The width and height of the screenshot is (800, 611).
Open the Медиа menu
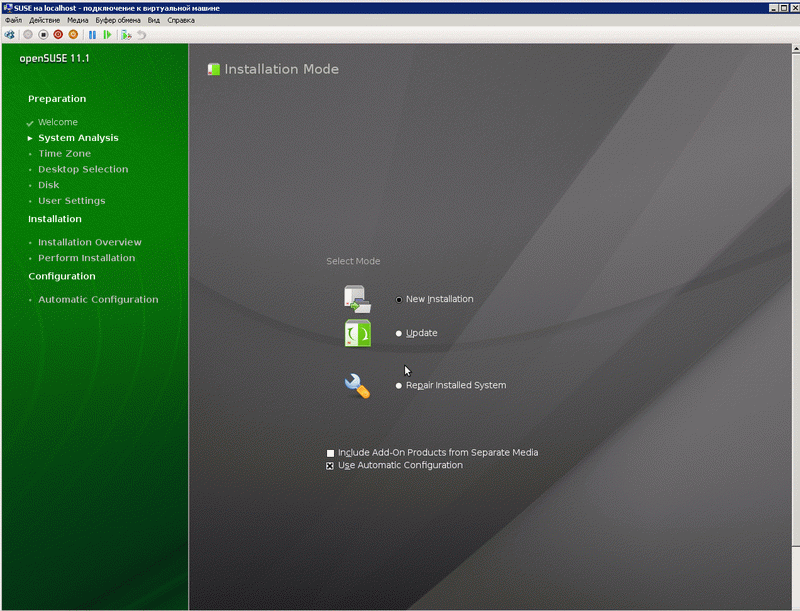[x=78, y=20]
